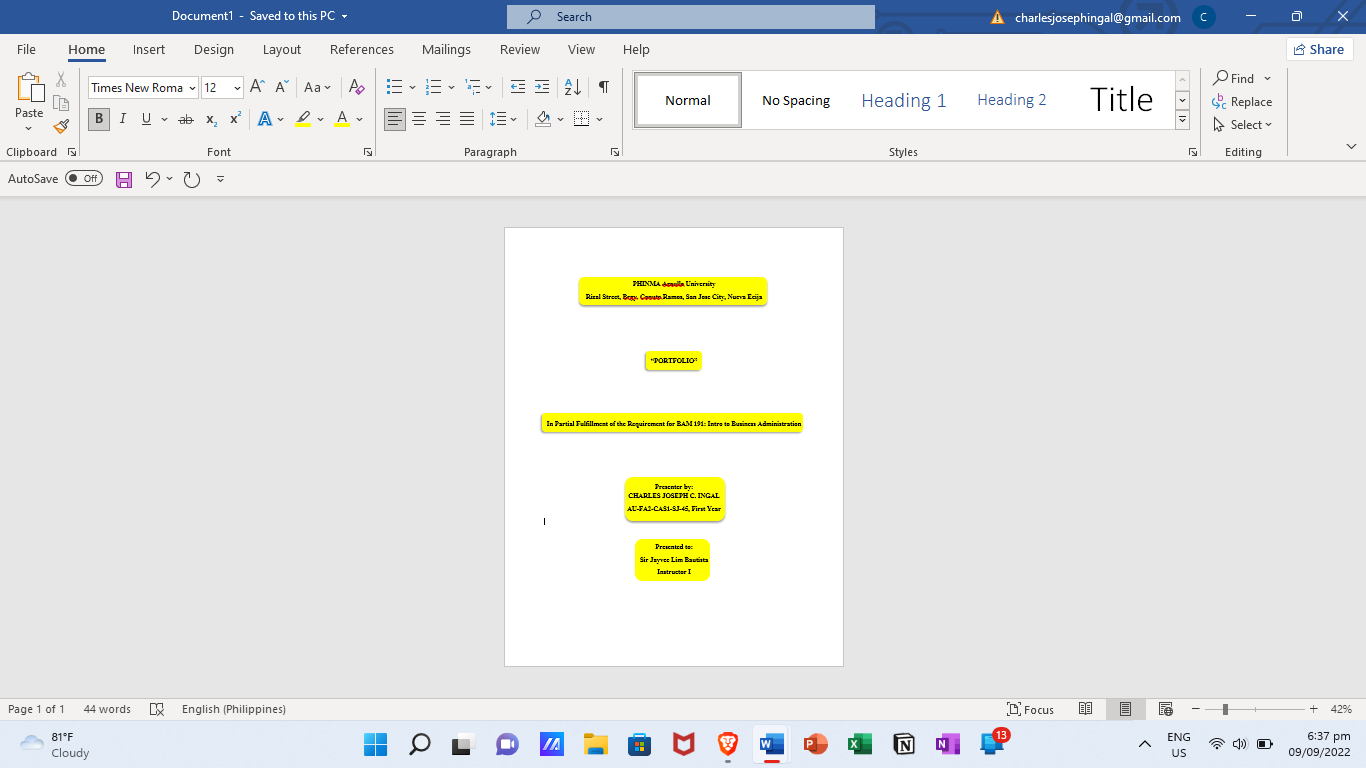Viewport: 1366px width, 768px height.
Task: Open line and paragraph spacing dropdown
Action: pos(503,119)
